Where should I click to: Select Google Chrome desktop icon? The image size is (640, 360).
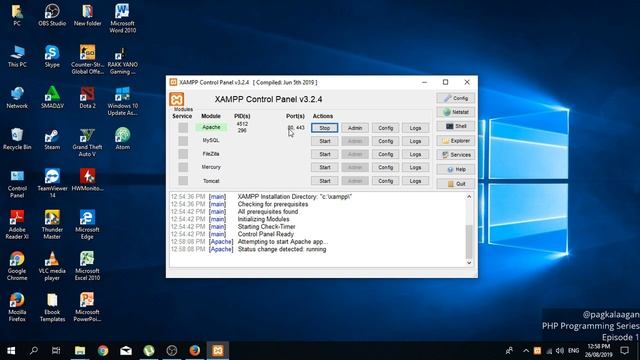pos(17,266)
